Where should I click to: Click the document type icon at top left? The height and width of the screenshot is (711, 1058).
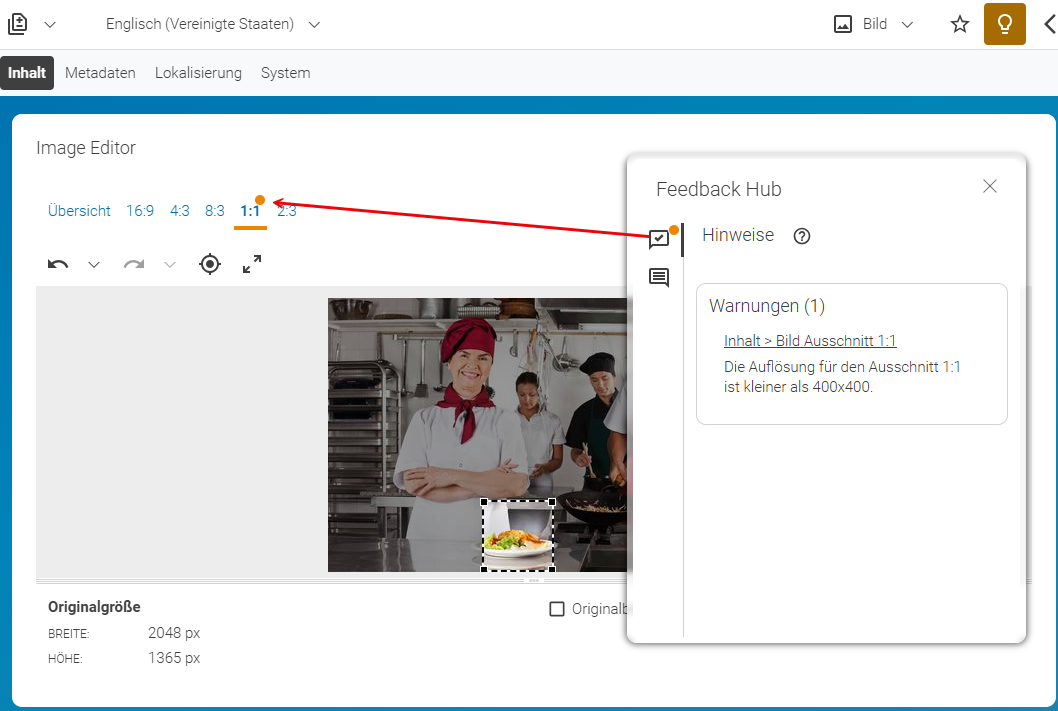(18, 24)
